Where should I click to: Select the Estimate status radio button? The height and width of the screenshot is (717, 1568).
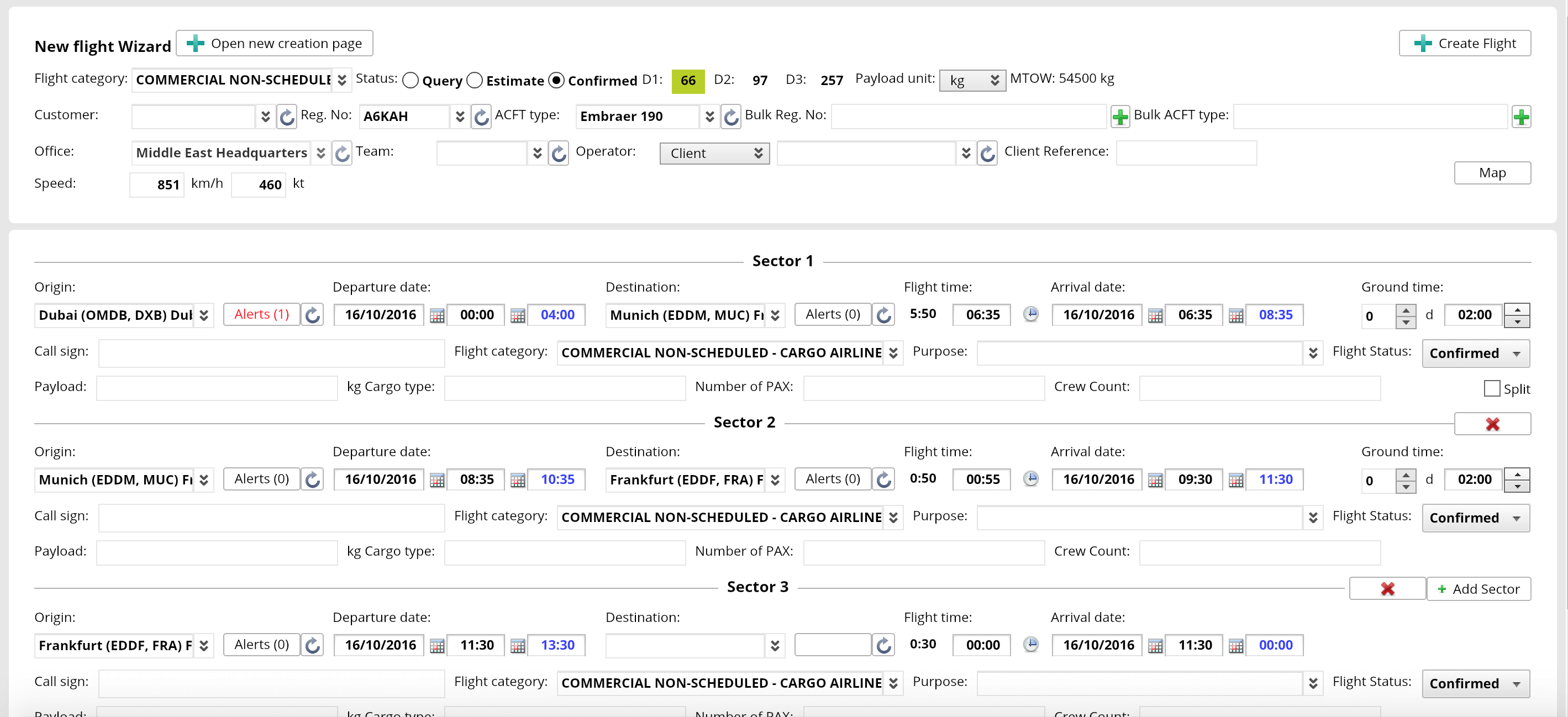[475, 80]
